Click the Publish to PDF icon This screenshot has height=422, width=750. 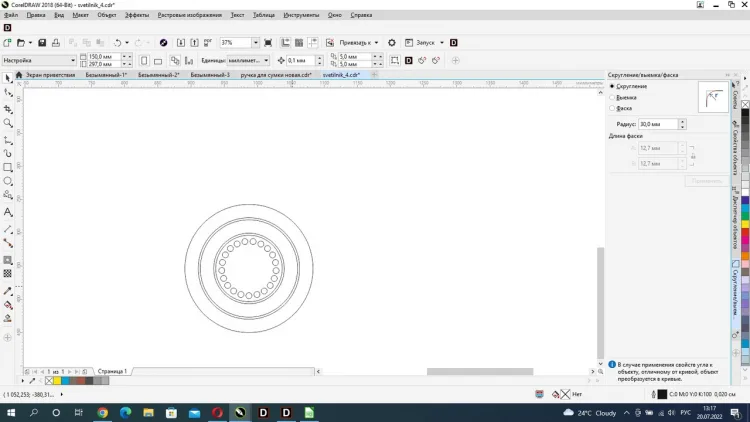(208, 43)
